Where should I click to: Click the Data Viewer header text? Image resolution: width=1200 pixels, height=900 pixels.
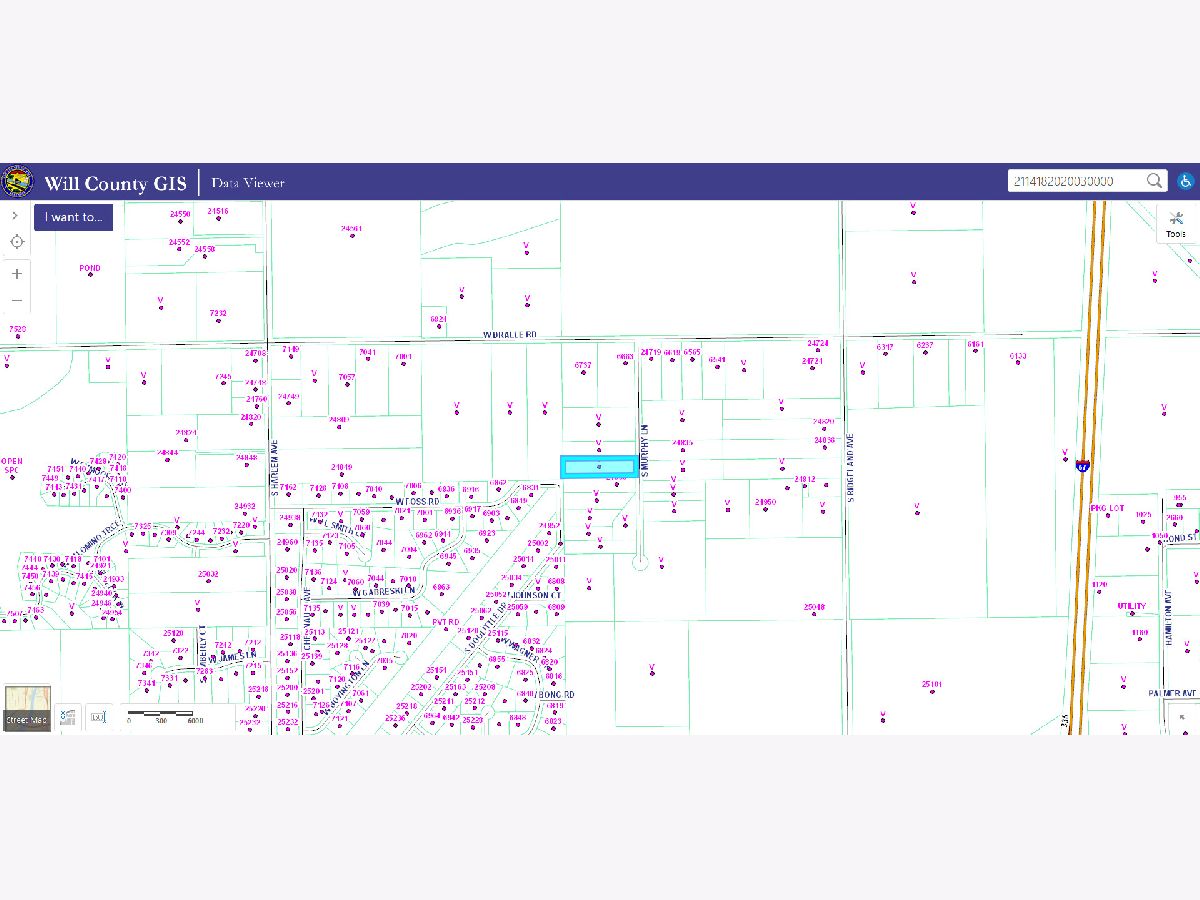[248, 183]
